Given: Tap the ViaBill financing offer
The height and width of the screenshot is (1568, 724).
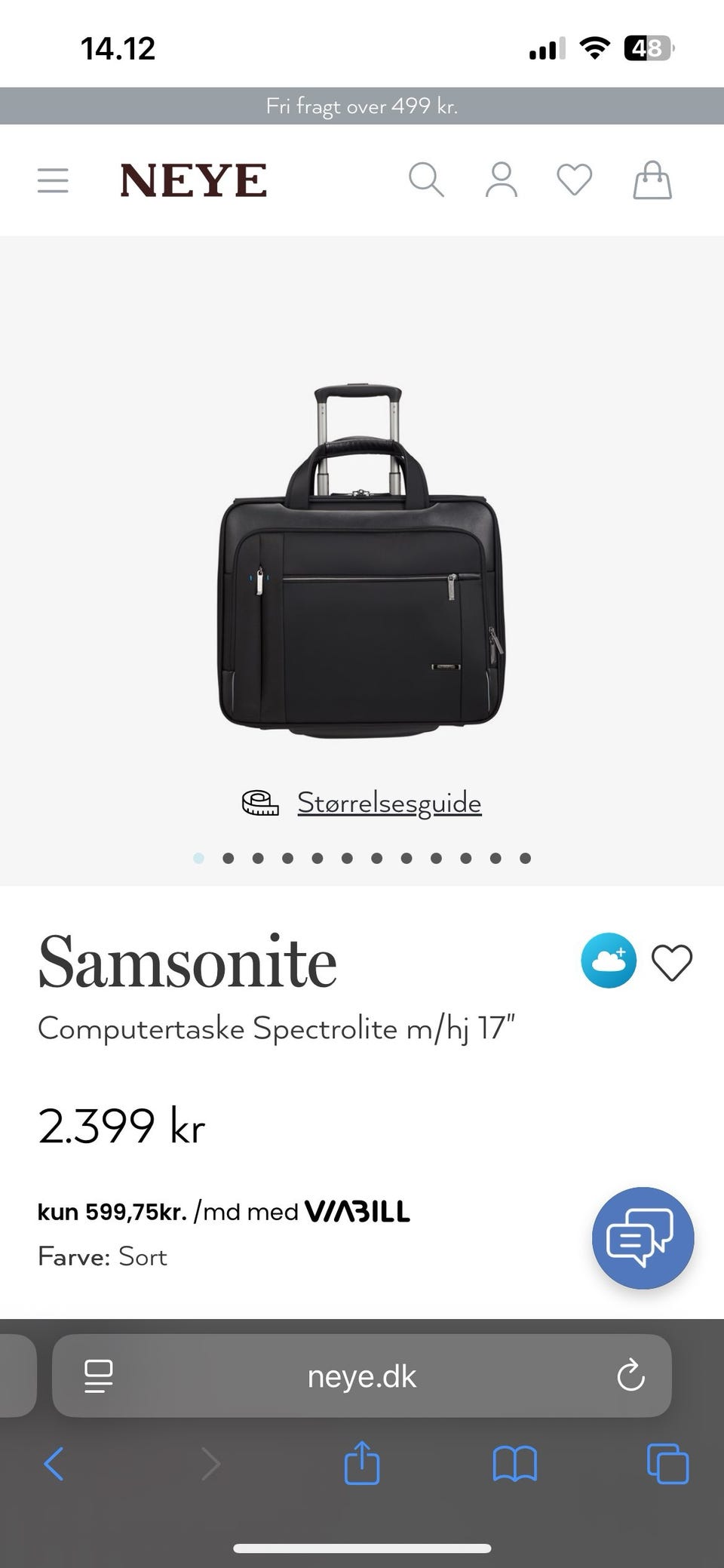Looking at the screenshot, I should click(x=224, y=1212).
